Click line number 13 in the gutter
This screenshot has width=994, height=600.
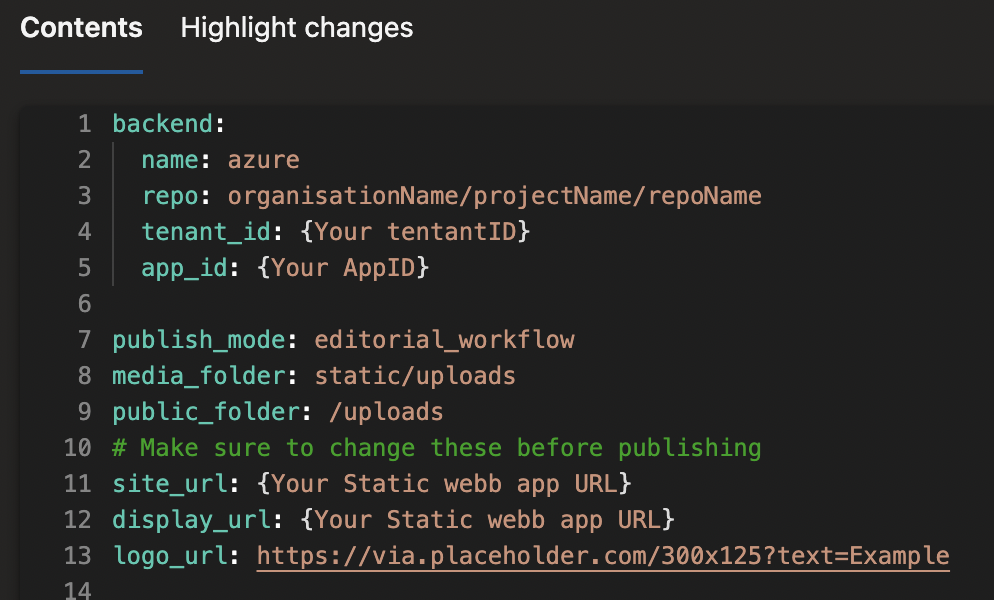(77, 556)
